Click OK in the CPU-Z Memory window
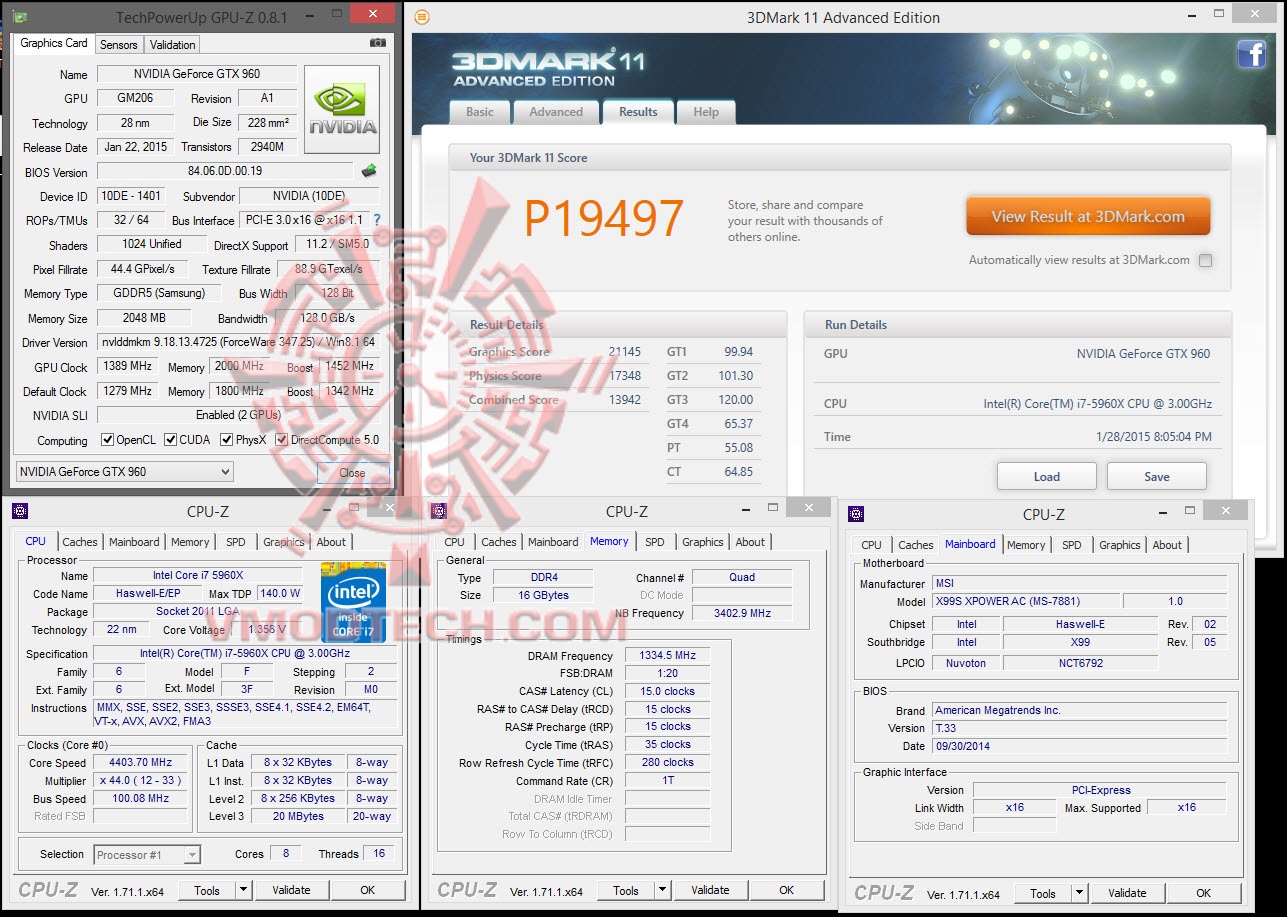Image resolution: width=1287 pixels, height=917 pixels. click(787, 890)
